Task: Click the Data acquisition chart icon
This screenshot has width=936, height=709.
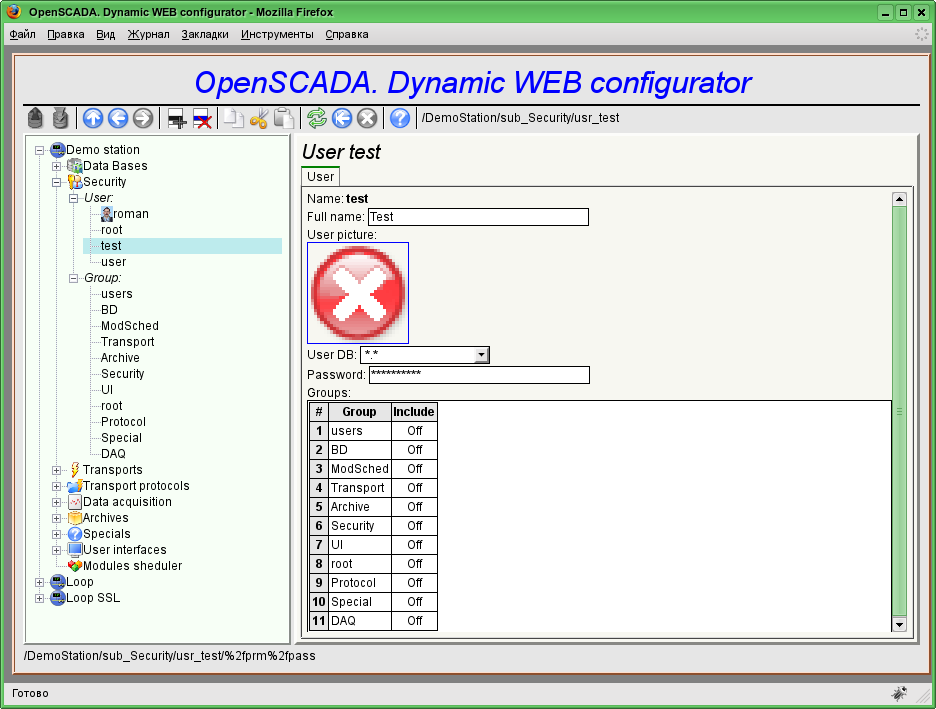Action: click(75, 502)
